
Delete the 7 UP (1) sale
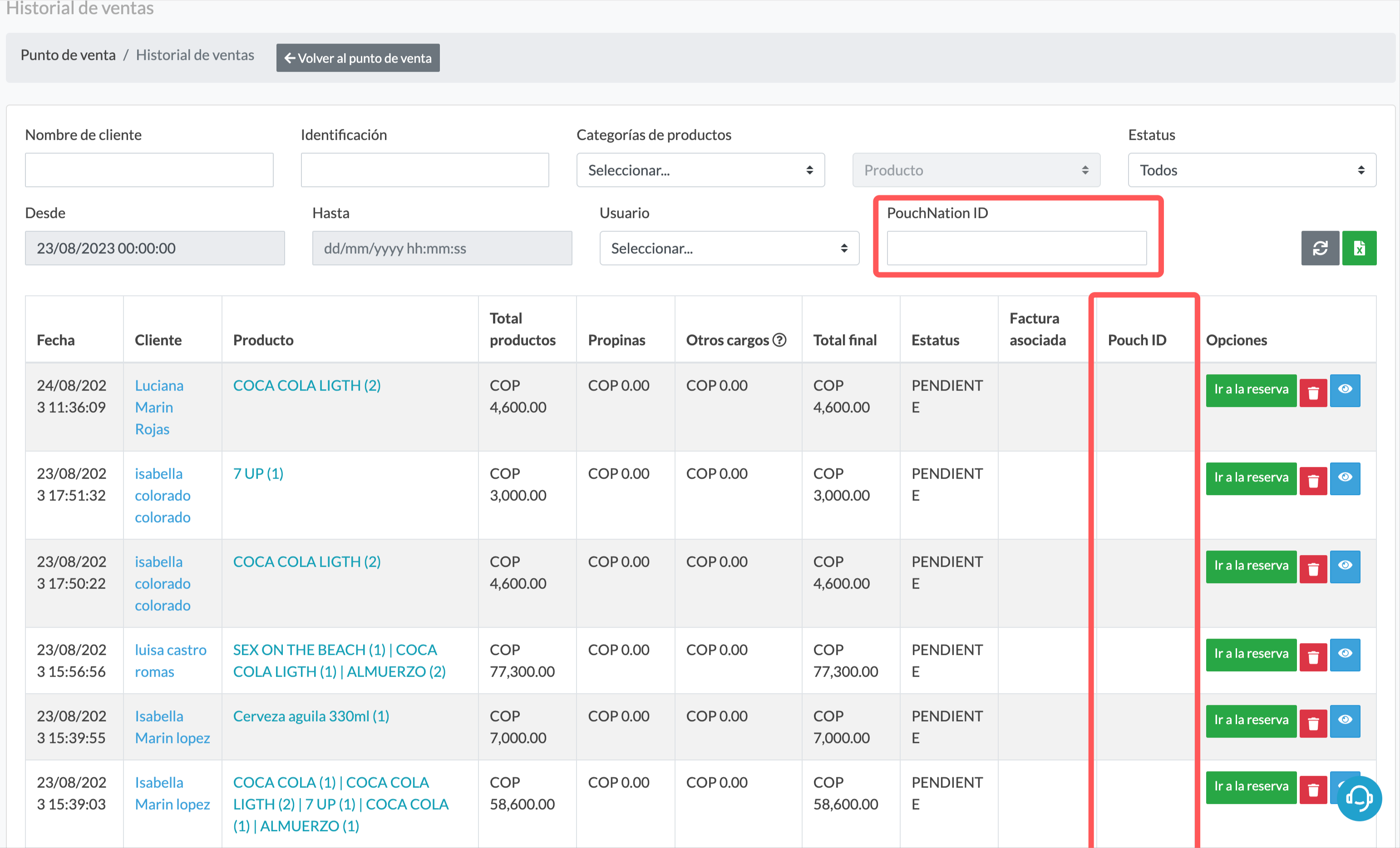tap(1313, 481)
